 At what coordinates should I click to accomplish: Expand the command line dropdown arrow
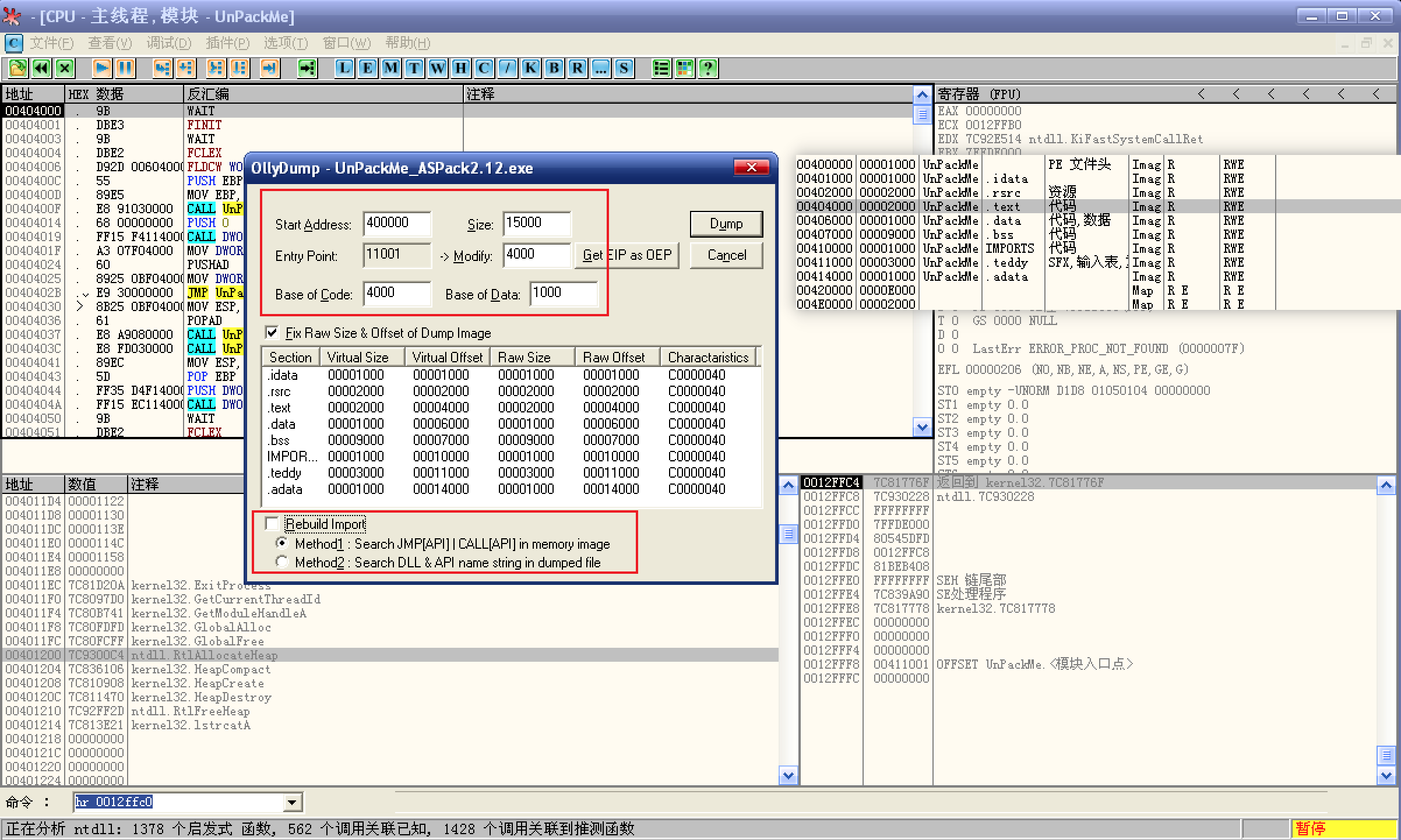point(292,803)
